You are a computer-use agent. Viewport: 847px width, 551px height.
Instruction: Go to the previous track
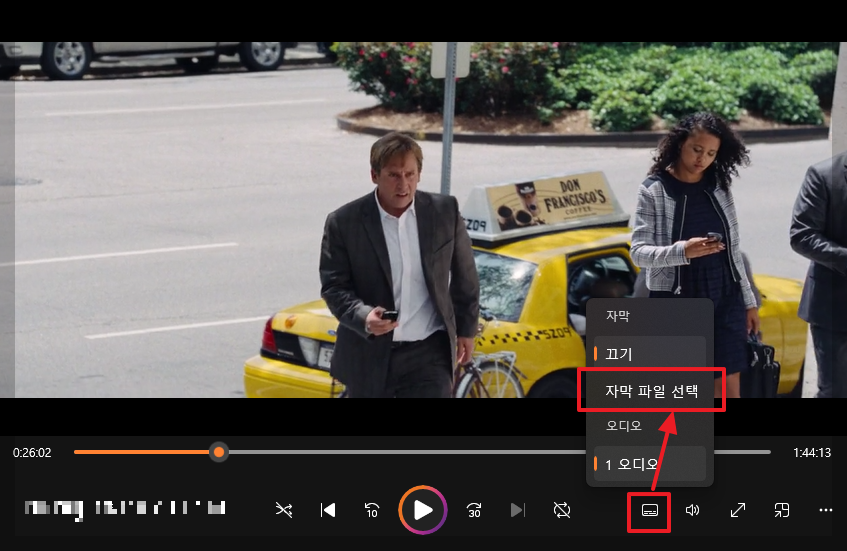[x=328, y=510]
